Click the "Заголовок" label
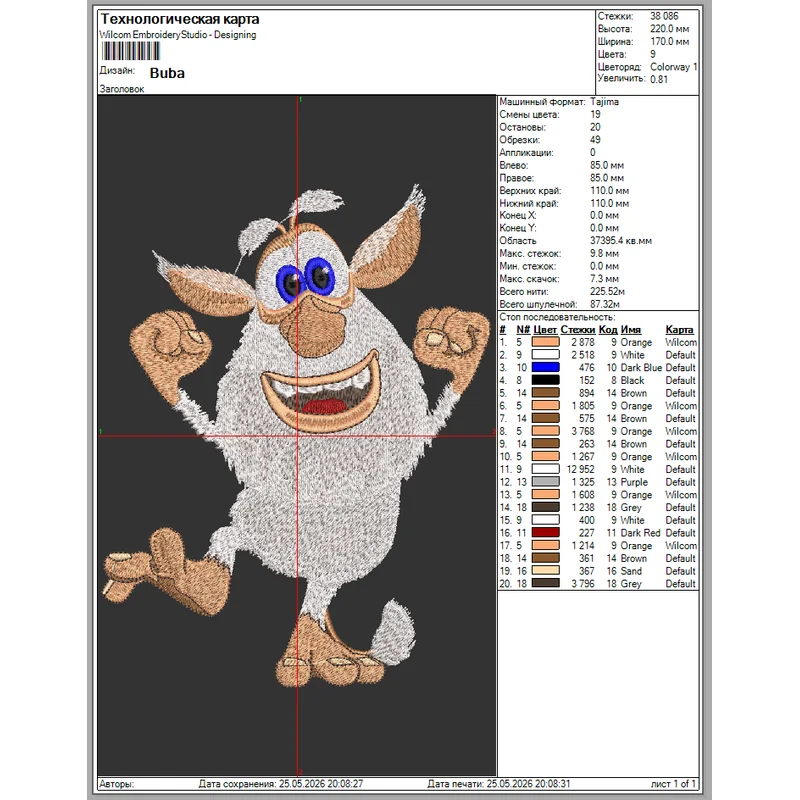Screen dimensions: 800x800 (122, 89)
